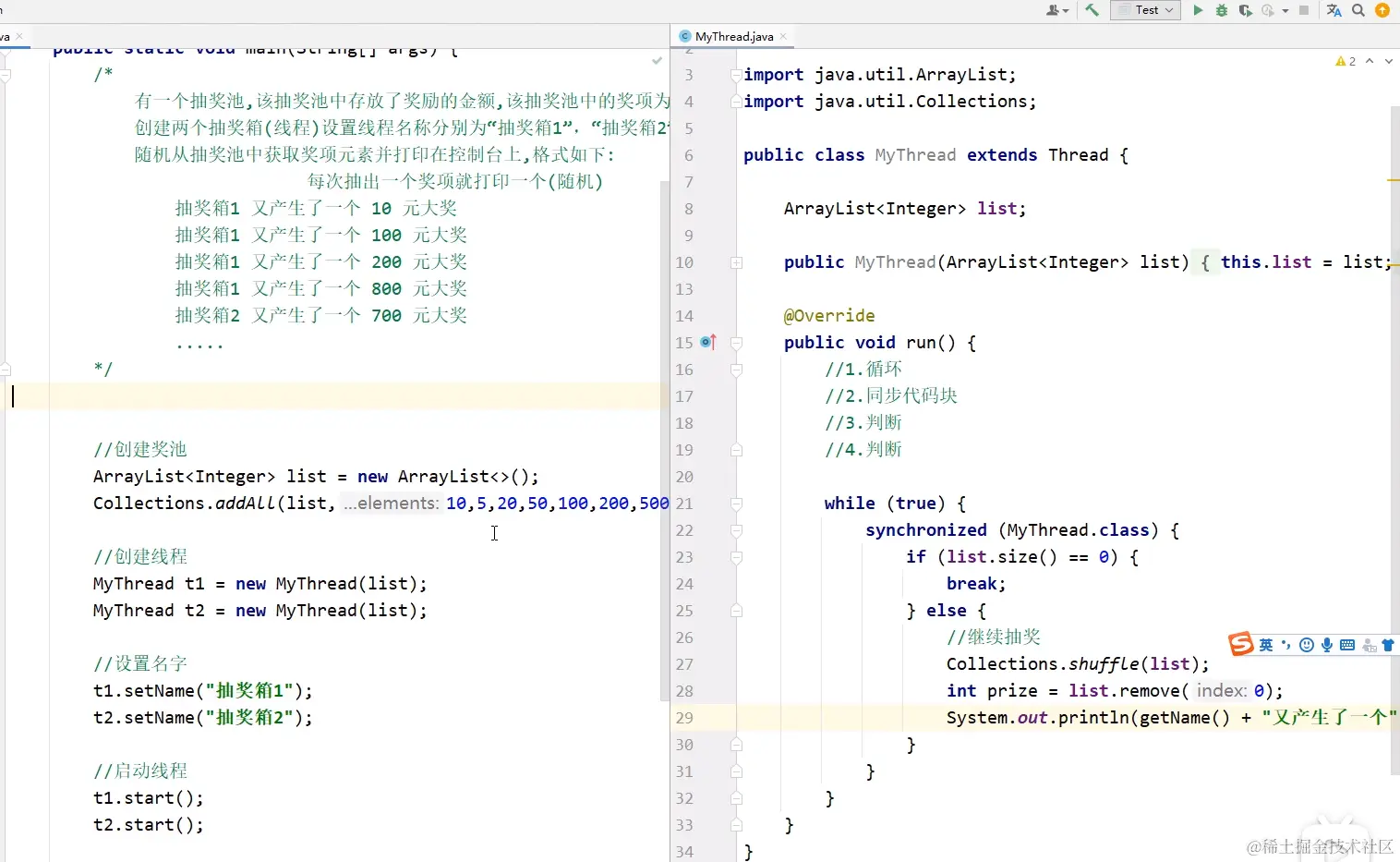Viewport: 1400px width, 862px height.
Task: Click Sogou voice input microphone
Action: coord(1327,645)
